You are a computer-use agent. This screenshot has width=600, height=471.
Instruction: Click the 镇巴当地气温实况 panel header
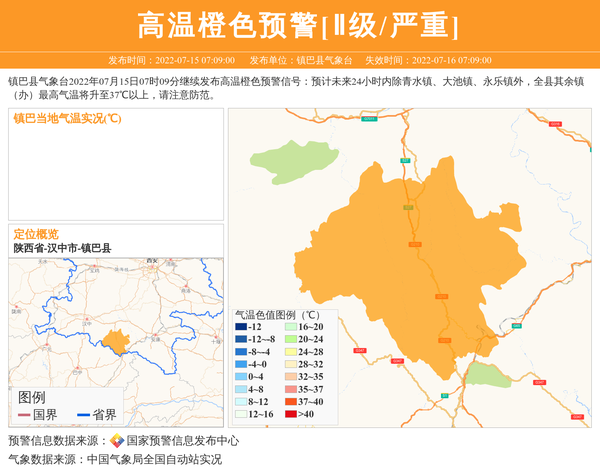click(67, 118)
